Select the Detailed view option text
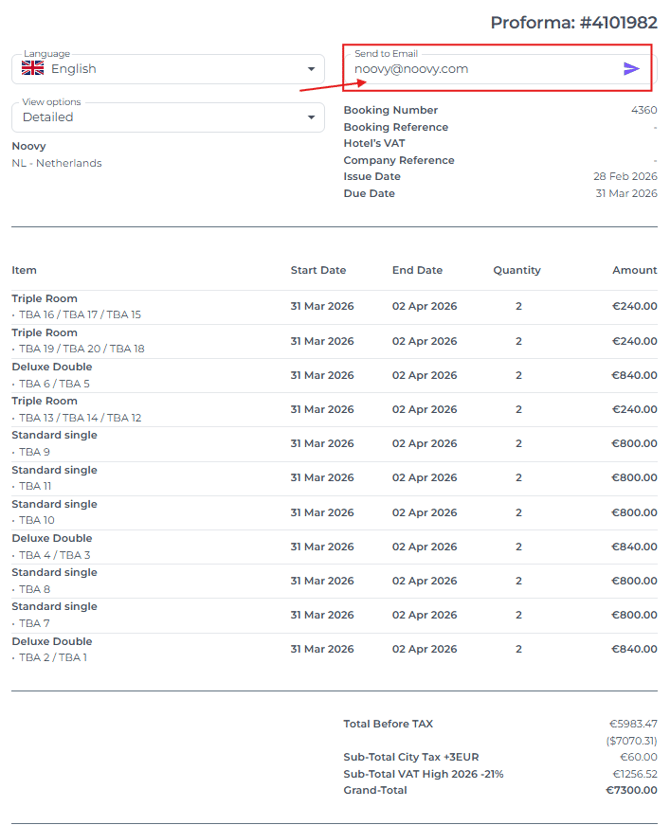The height and width of the screenshot is (825, 670). pyautogui.click(x=48, y=117)
